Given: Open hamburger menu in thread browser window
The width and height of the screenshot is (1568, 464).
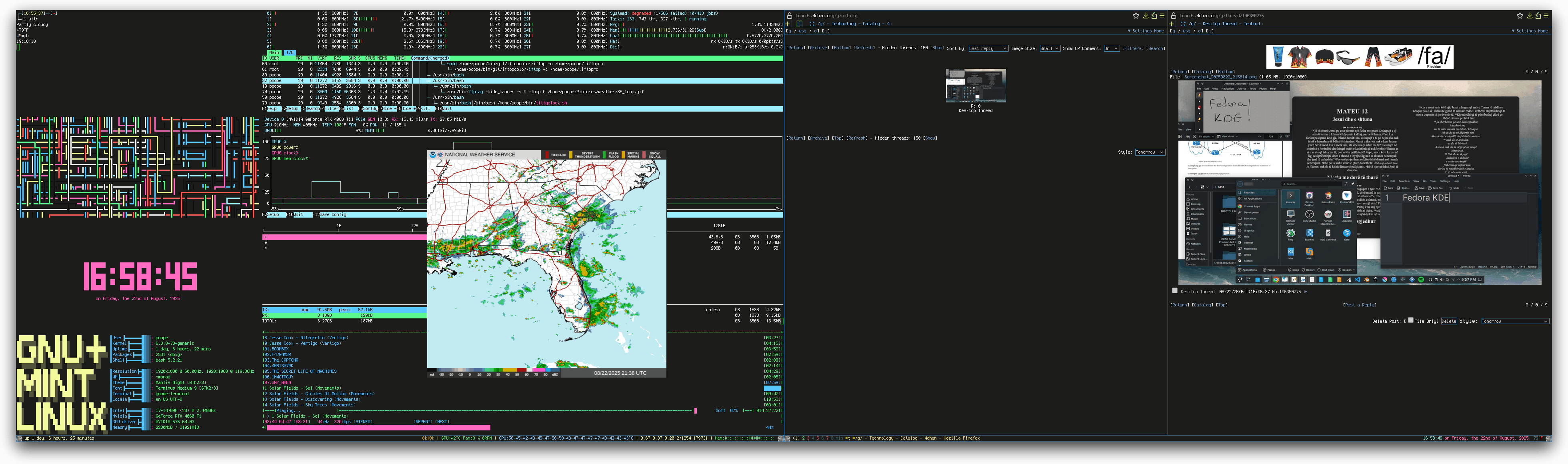Looking at the screenshot, I should click(1546, 16).
